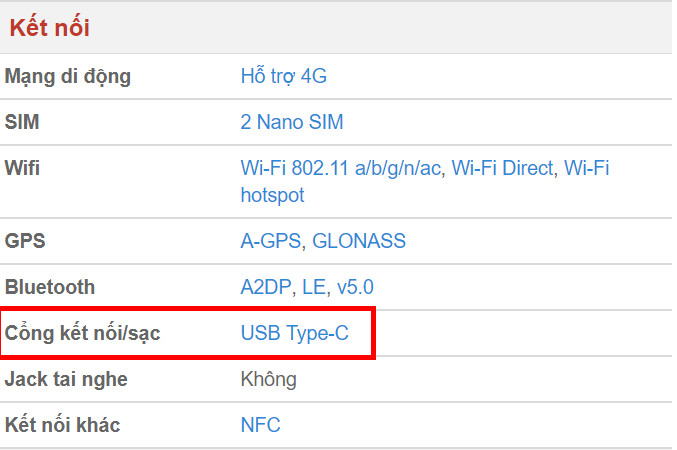Screen dimensions: 677x450
Task: Click the 'Jack tai nghe' row label
Action: tap(66, 379)
